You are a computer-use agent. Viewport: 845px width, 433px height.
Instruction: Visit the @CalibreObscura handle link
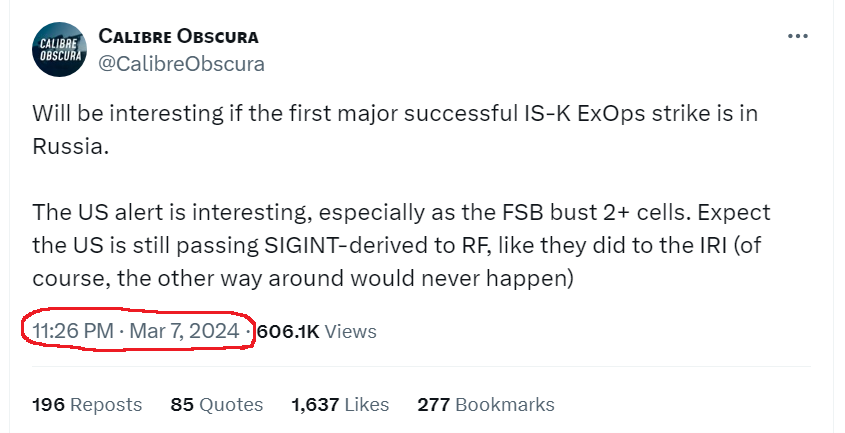tap(182, 64)
